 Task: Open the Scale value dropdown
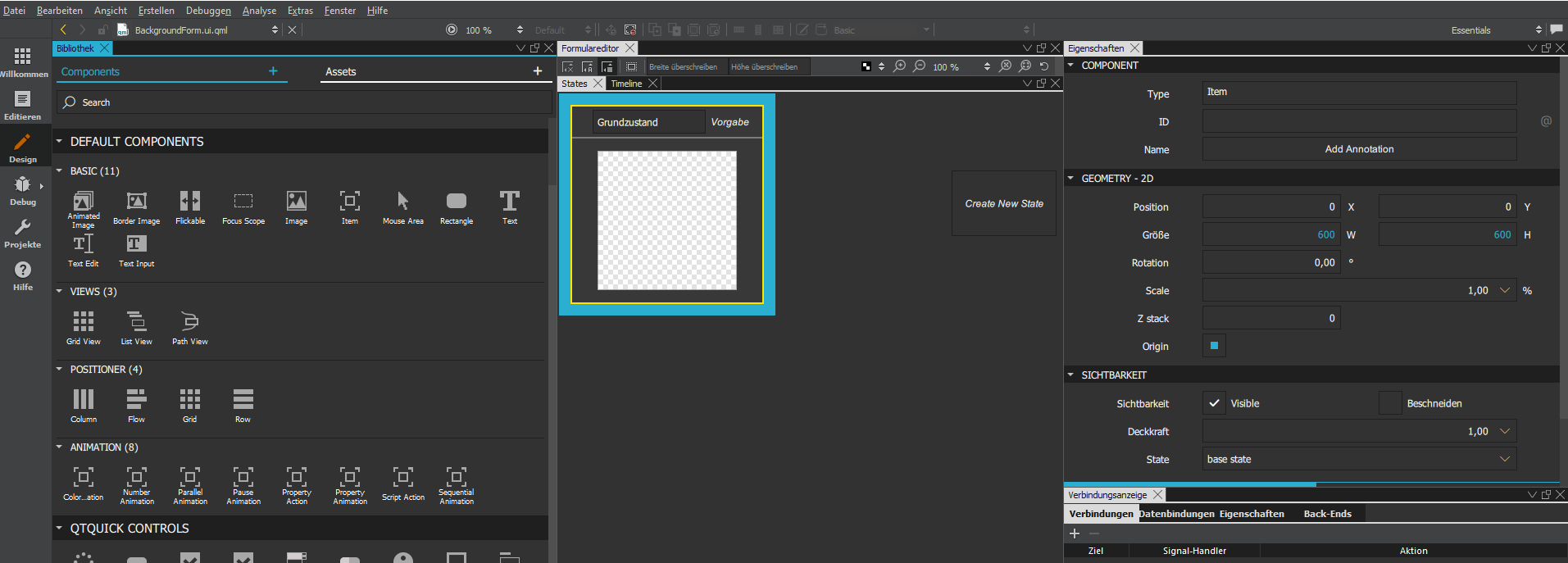(x=1505, y=290)
